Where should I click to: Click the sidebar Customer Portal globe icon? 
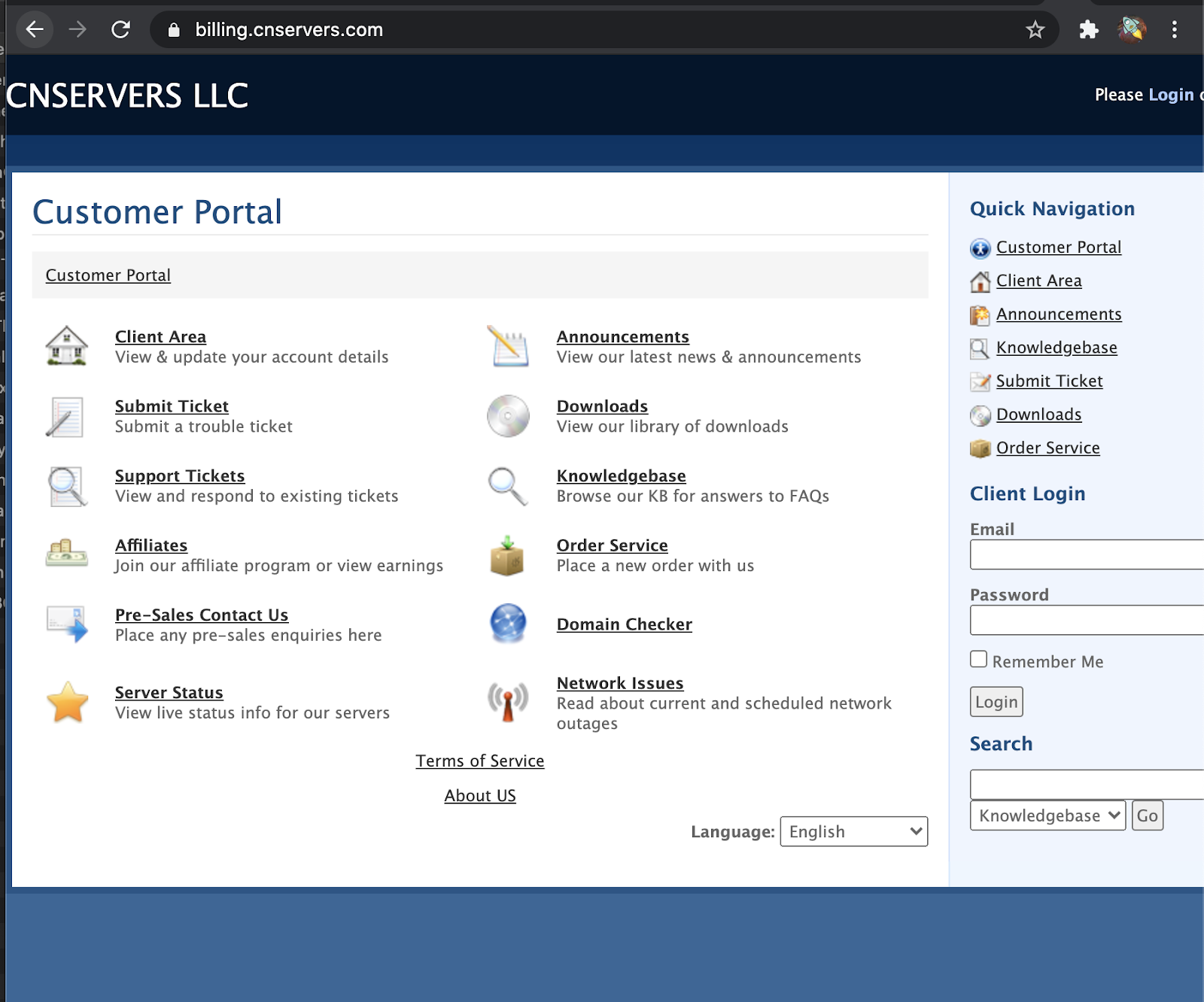coord(980,248)
